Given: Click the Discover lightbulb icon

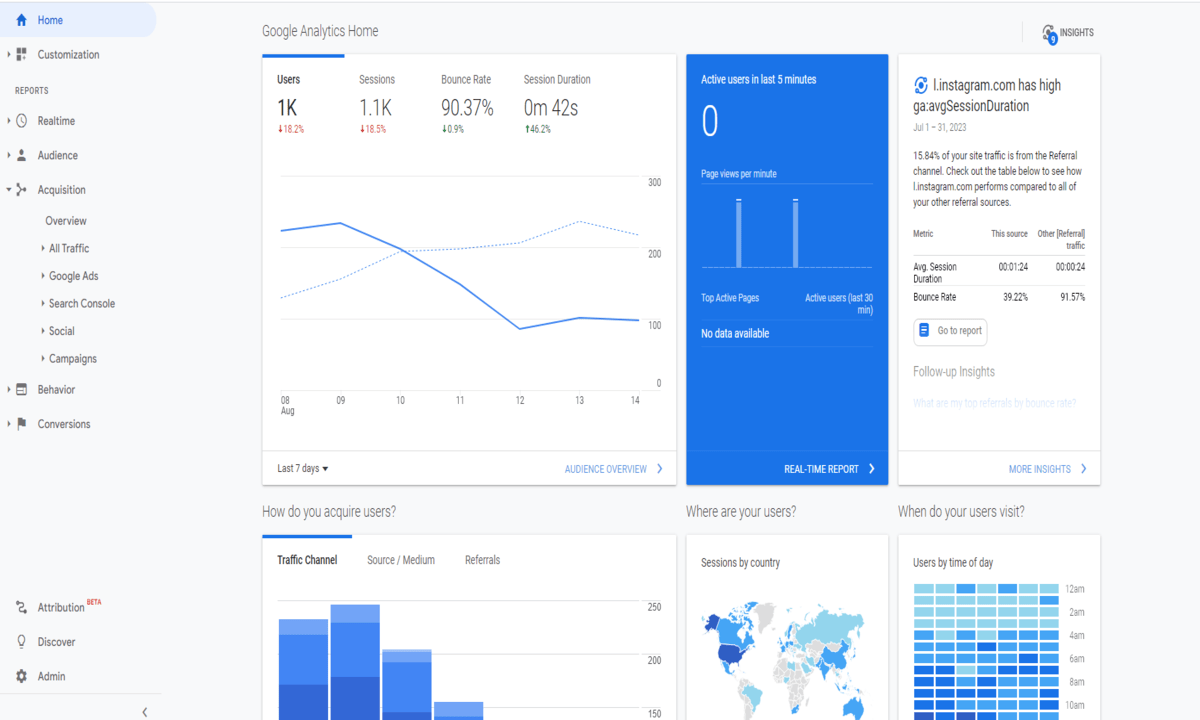Looking at the screenshot, I should [22, 642].
